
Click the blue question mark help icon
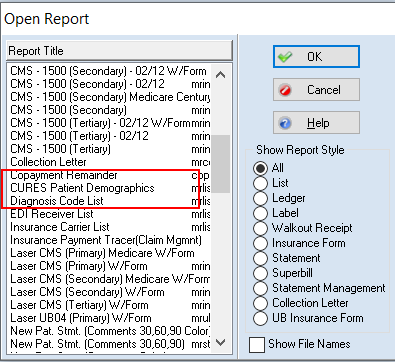pos(285,123)
